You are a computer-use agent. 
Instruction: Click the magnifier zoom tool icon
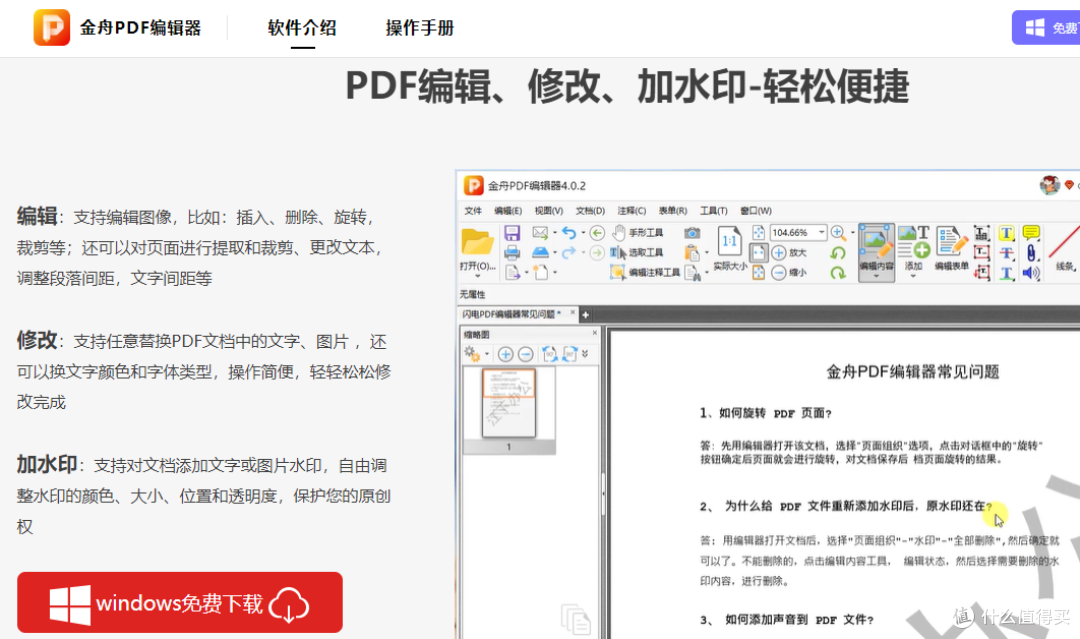838,233
